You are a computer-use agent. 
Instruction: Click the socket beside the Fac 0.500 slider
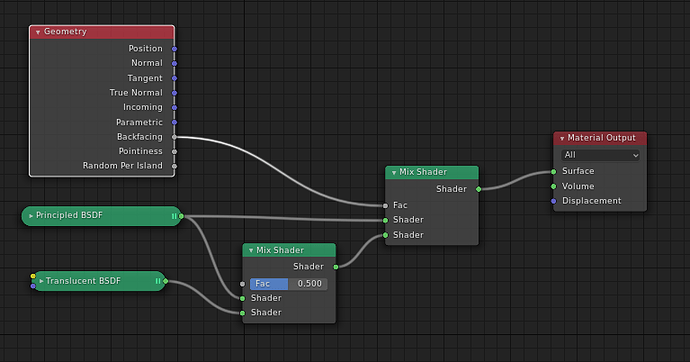[242, 284]
